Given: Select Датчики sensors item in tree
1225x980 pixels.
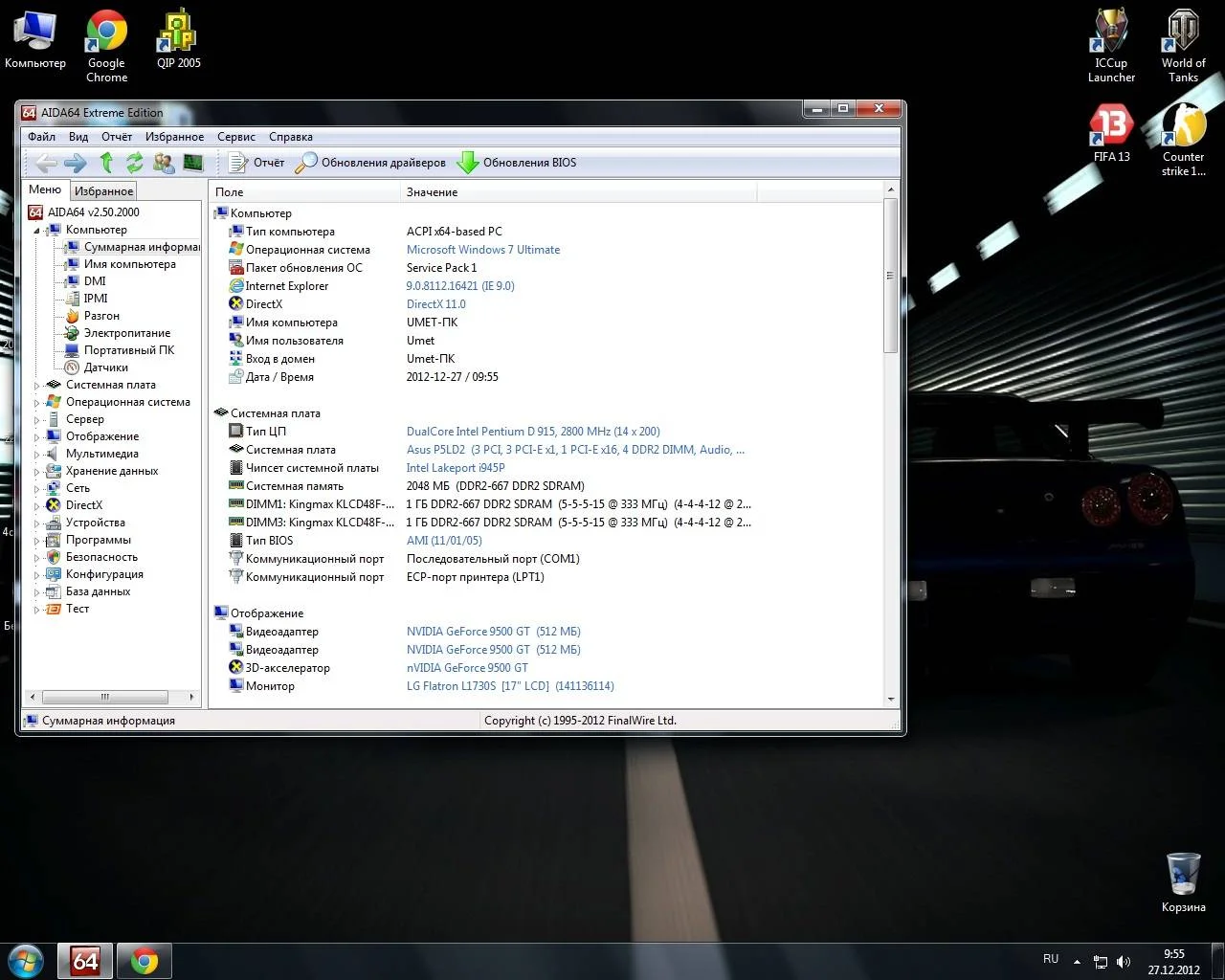Looking at the screenshot, I should [105, 367].
